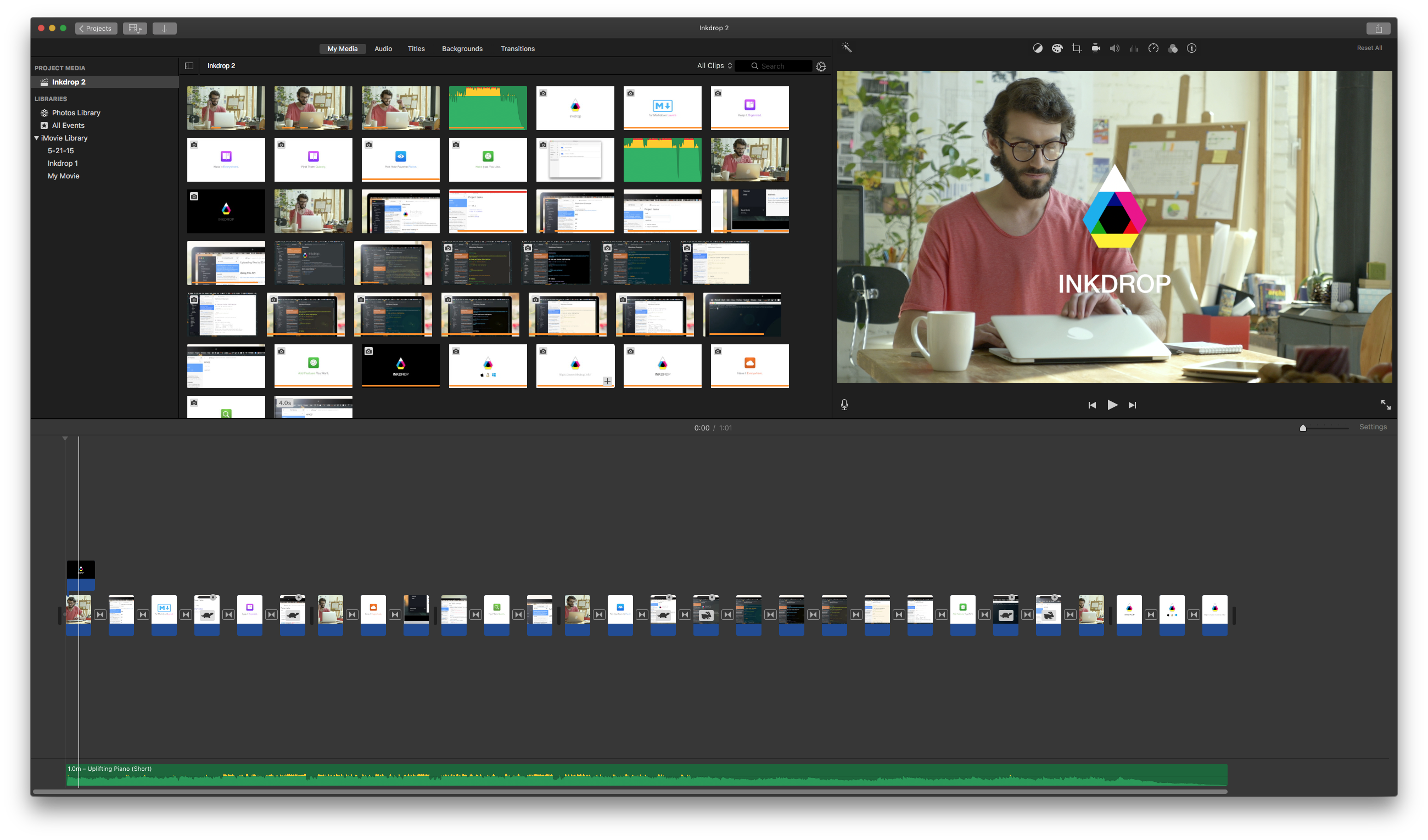The width and height of the screenshot is (1428, 840).
Task: Select transition icon before the Markdown clip
Action: click(x=143, y=615)
